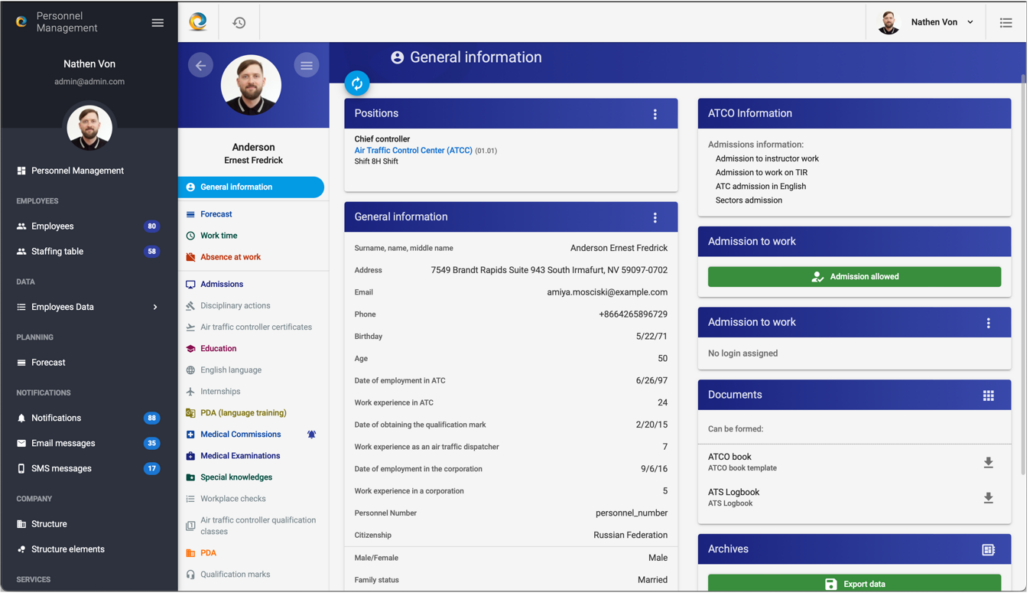Click the blue refresh circular button
The height and width of the screenshot is (596, 1030).
357,84
